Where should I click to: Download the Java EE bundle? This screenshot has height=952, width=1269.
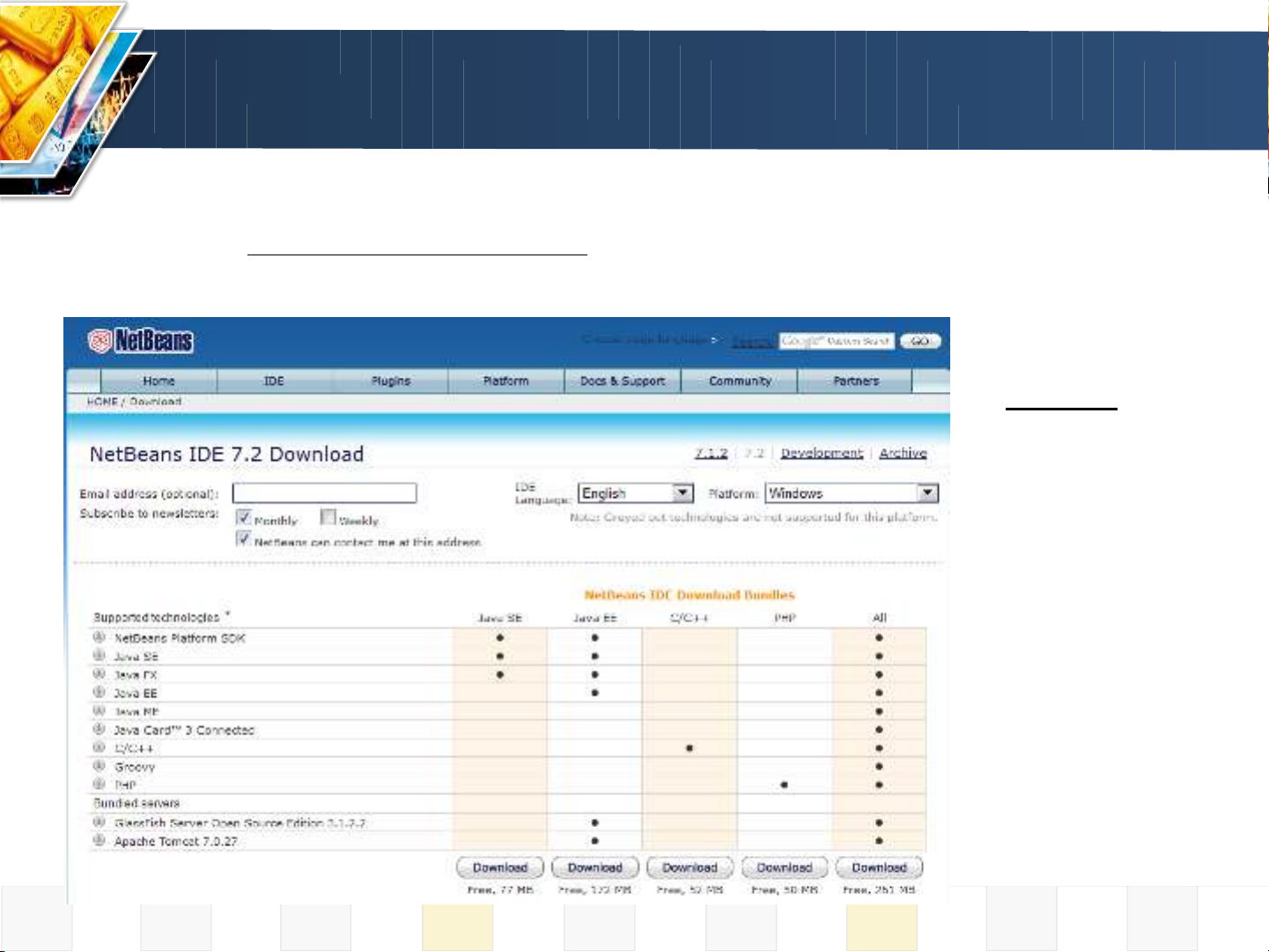[595, 867]
